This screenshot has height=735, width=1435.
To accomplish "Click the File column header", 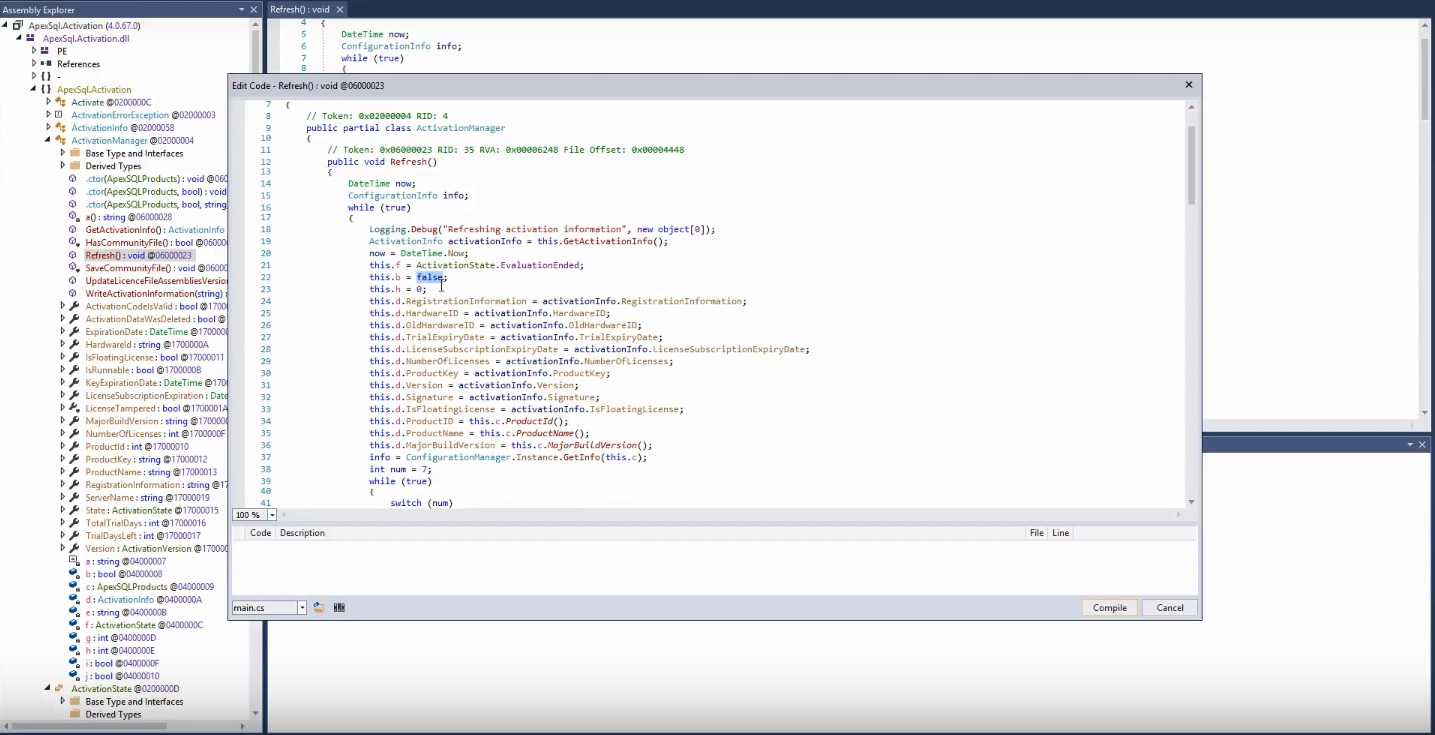I will pyautogui.click(x=1037, y=533).
